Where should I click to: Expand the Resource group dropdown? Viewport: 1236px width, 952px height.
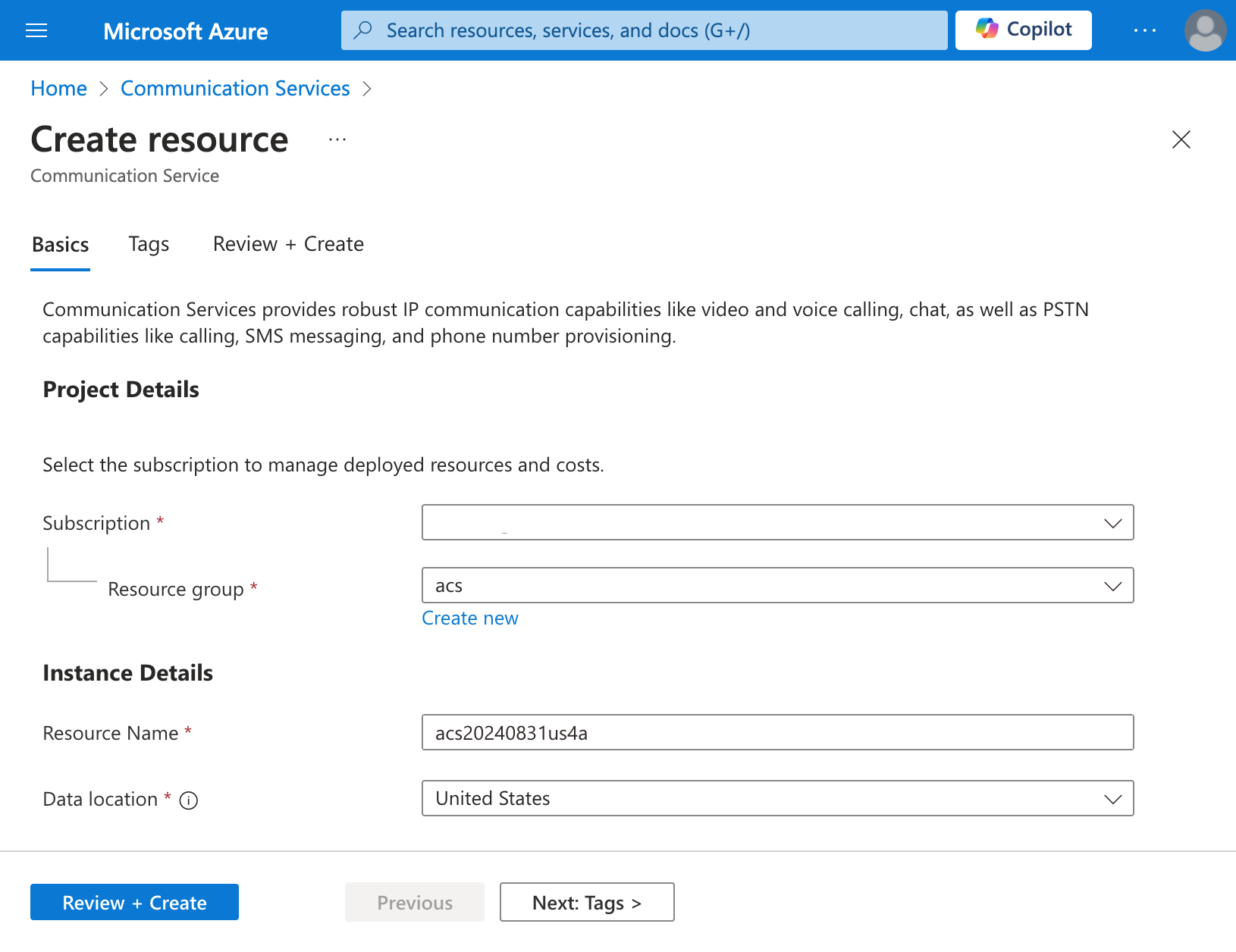point(777,585)
